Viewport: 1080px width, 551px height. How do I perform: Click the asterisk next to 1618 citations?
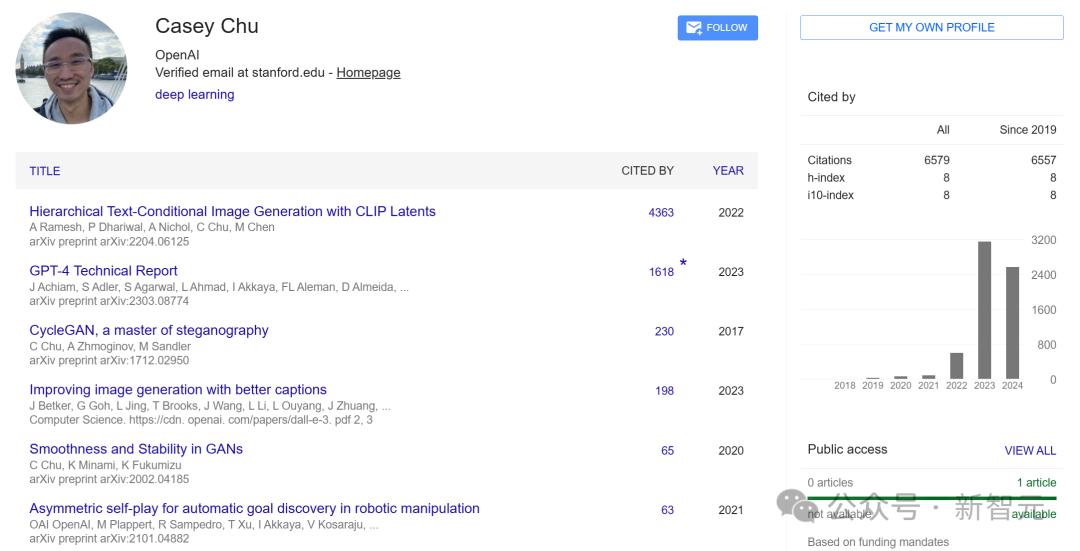click(x=683, y=263)
